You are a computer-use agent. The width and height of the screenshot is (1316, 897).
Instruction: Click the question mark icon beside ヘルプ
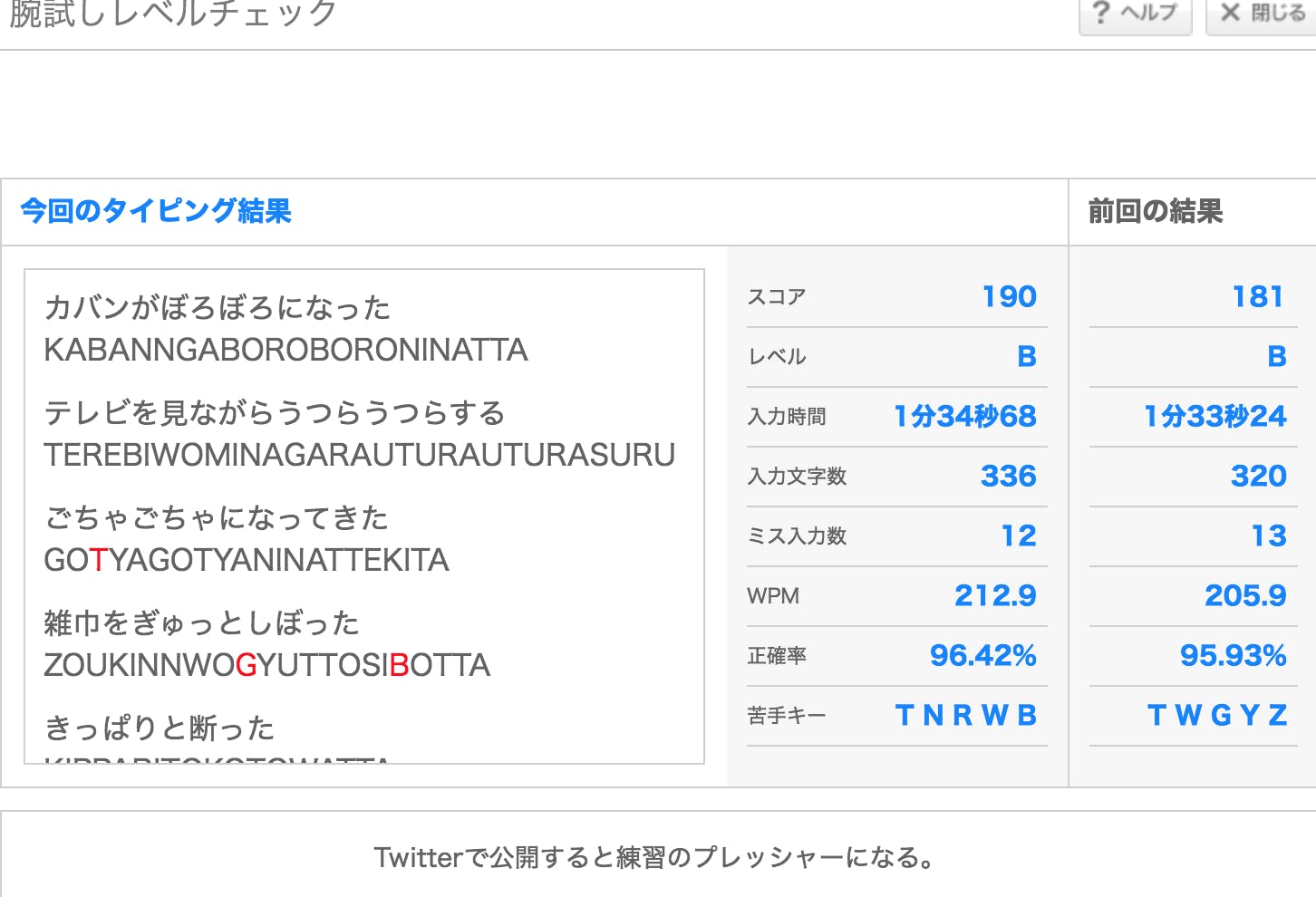1100,13
